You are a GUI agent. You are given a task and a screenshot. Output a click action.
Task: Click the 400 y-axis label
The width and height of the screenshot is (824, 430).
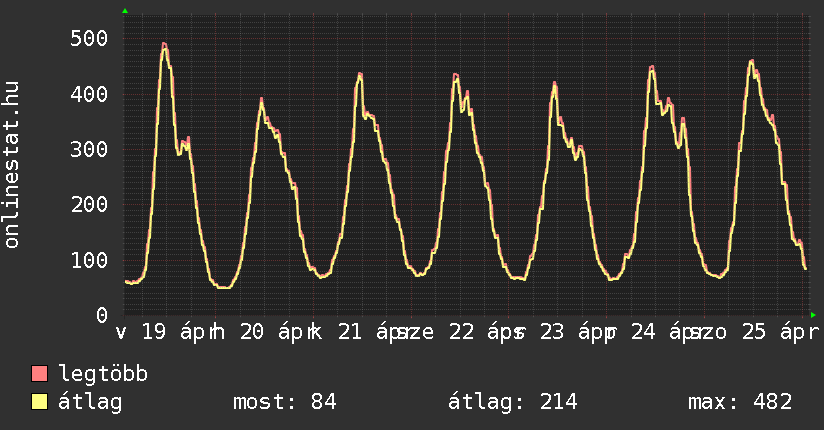point(89,94)
